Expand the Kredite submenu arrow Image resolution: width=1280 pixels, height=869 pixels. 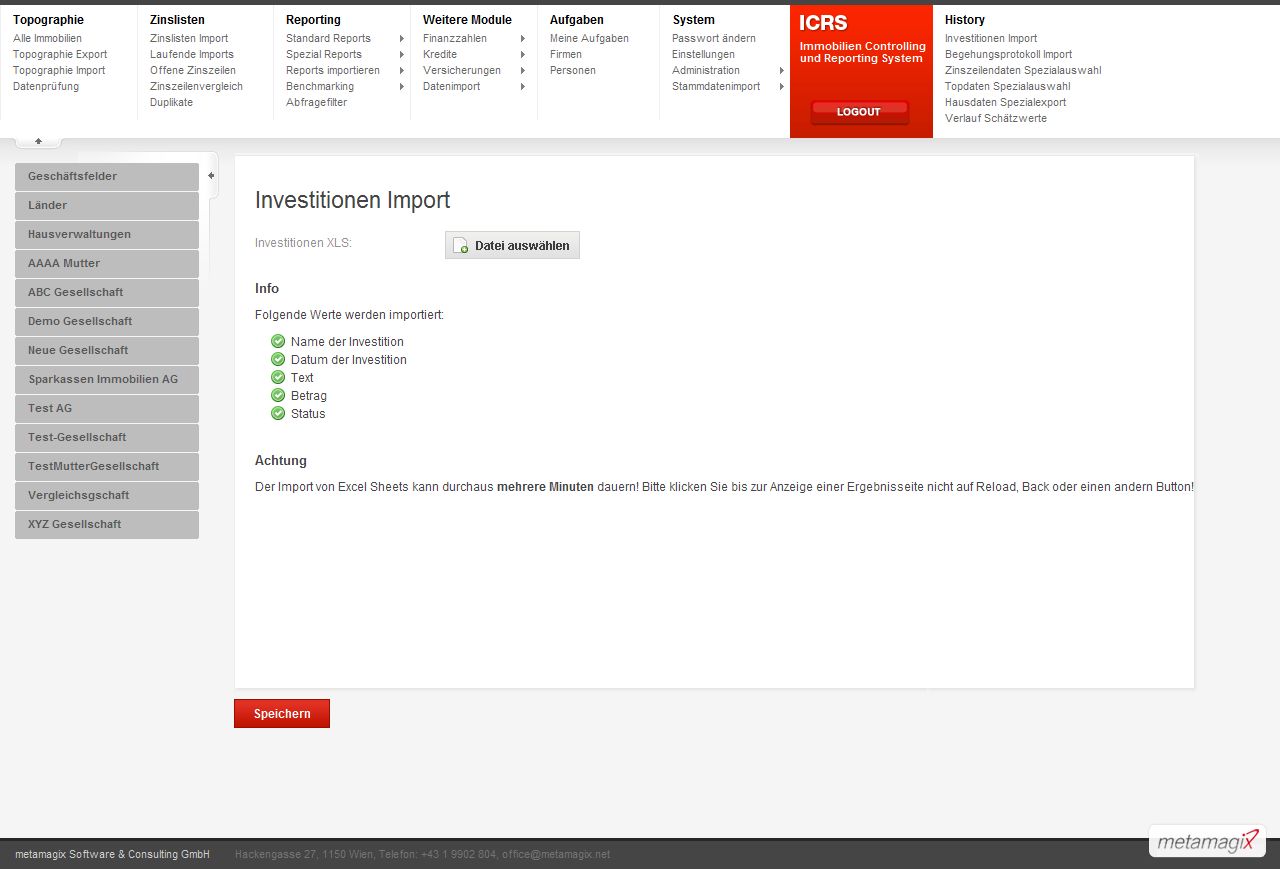523,55
